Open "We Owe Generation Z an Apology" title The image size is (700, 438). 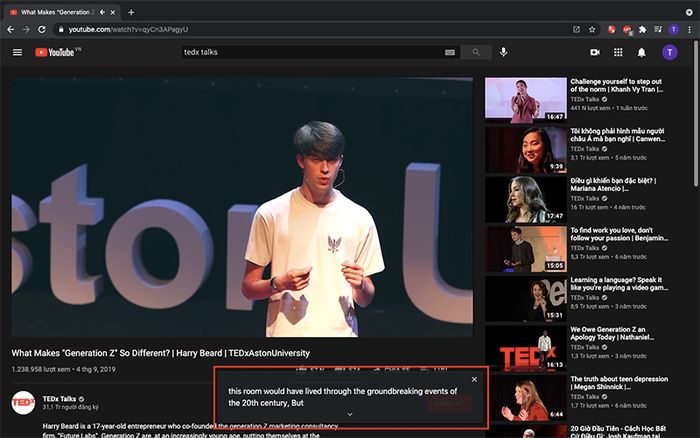612,333
